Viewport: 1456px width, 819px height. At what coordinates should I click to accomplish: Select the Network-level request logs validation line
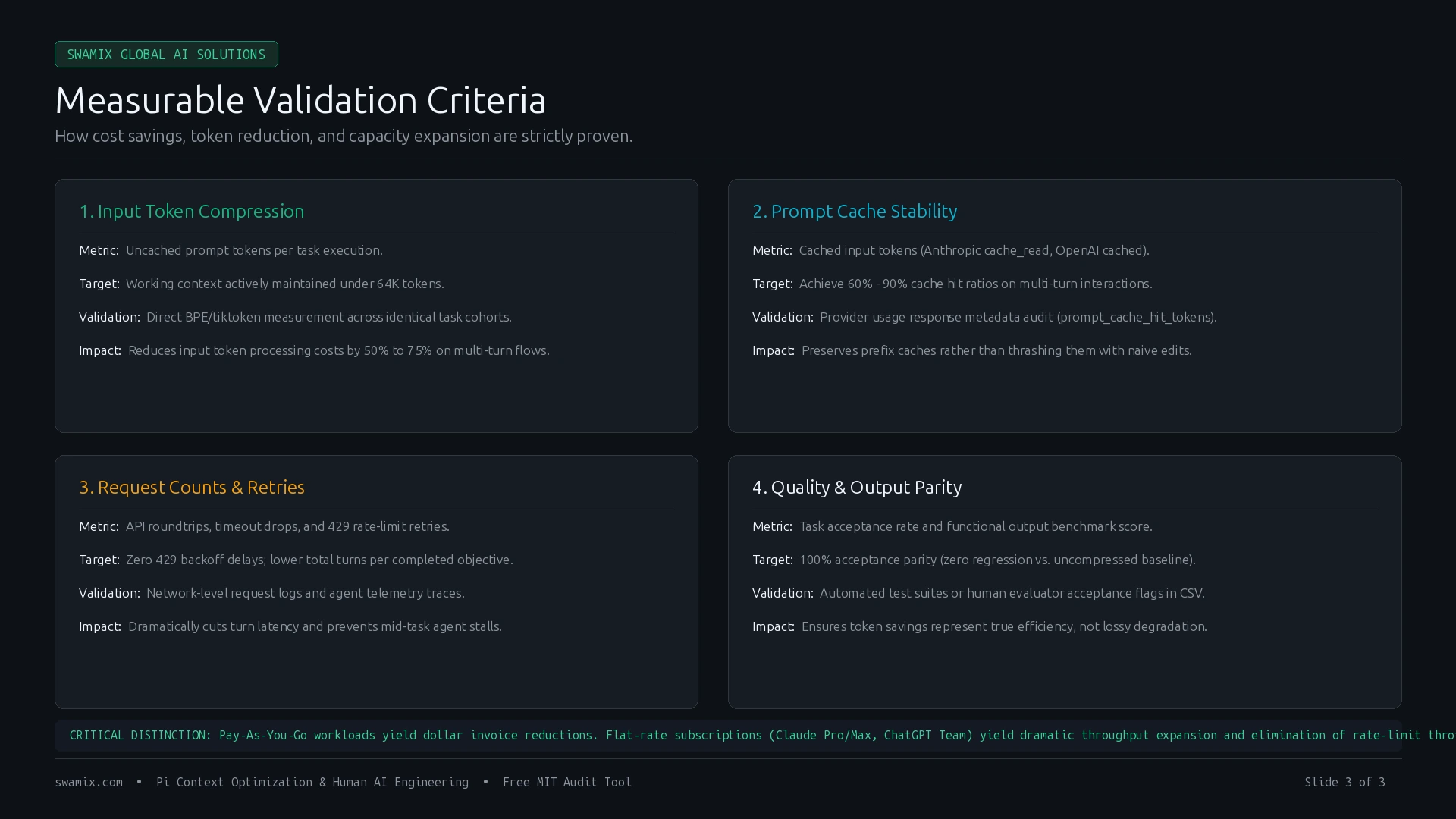271,593
